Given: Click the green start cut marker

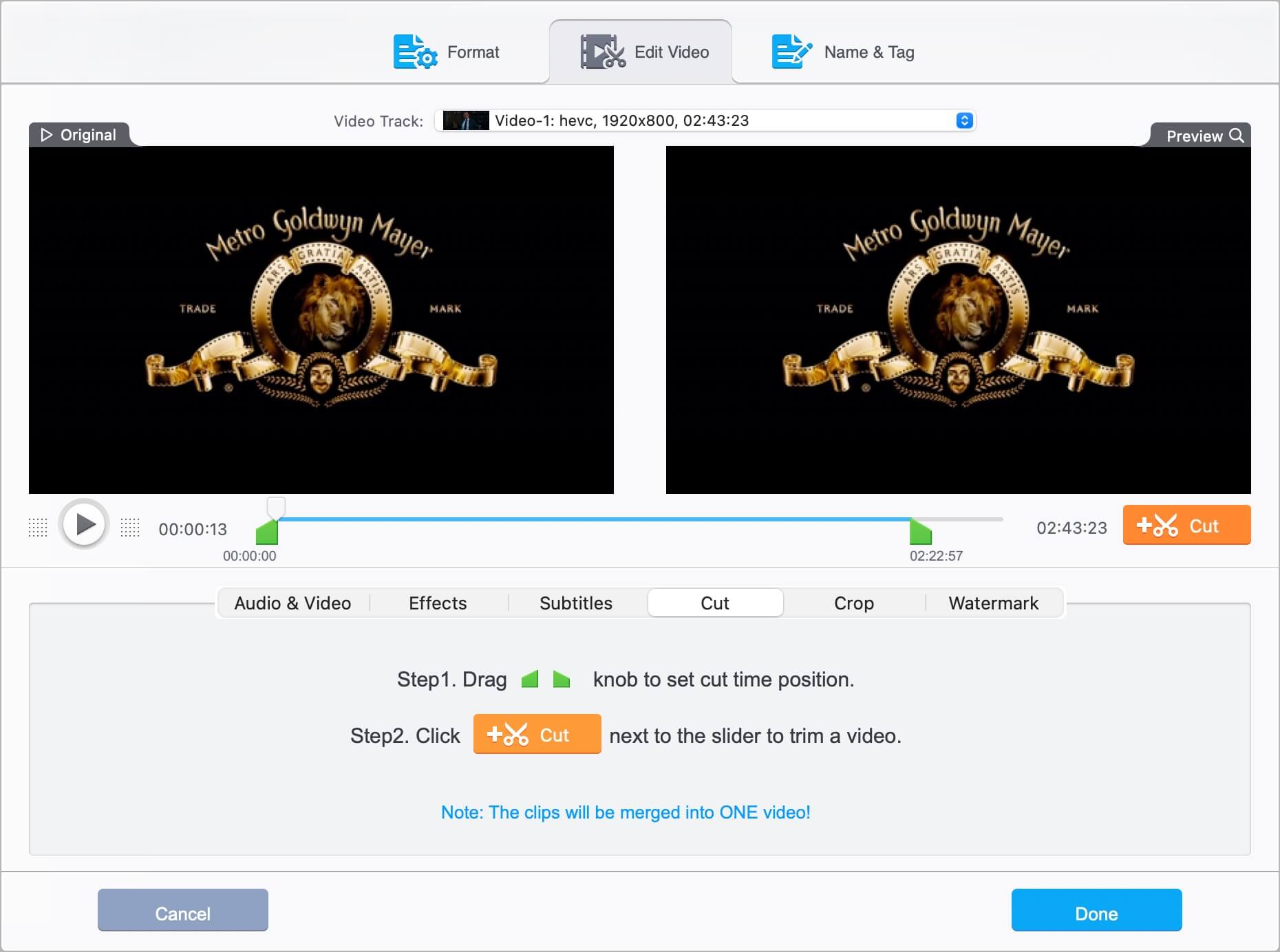Looking at the screenshot, I should pyautogui.click(x=267, y=532).
